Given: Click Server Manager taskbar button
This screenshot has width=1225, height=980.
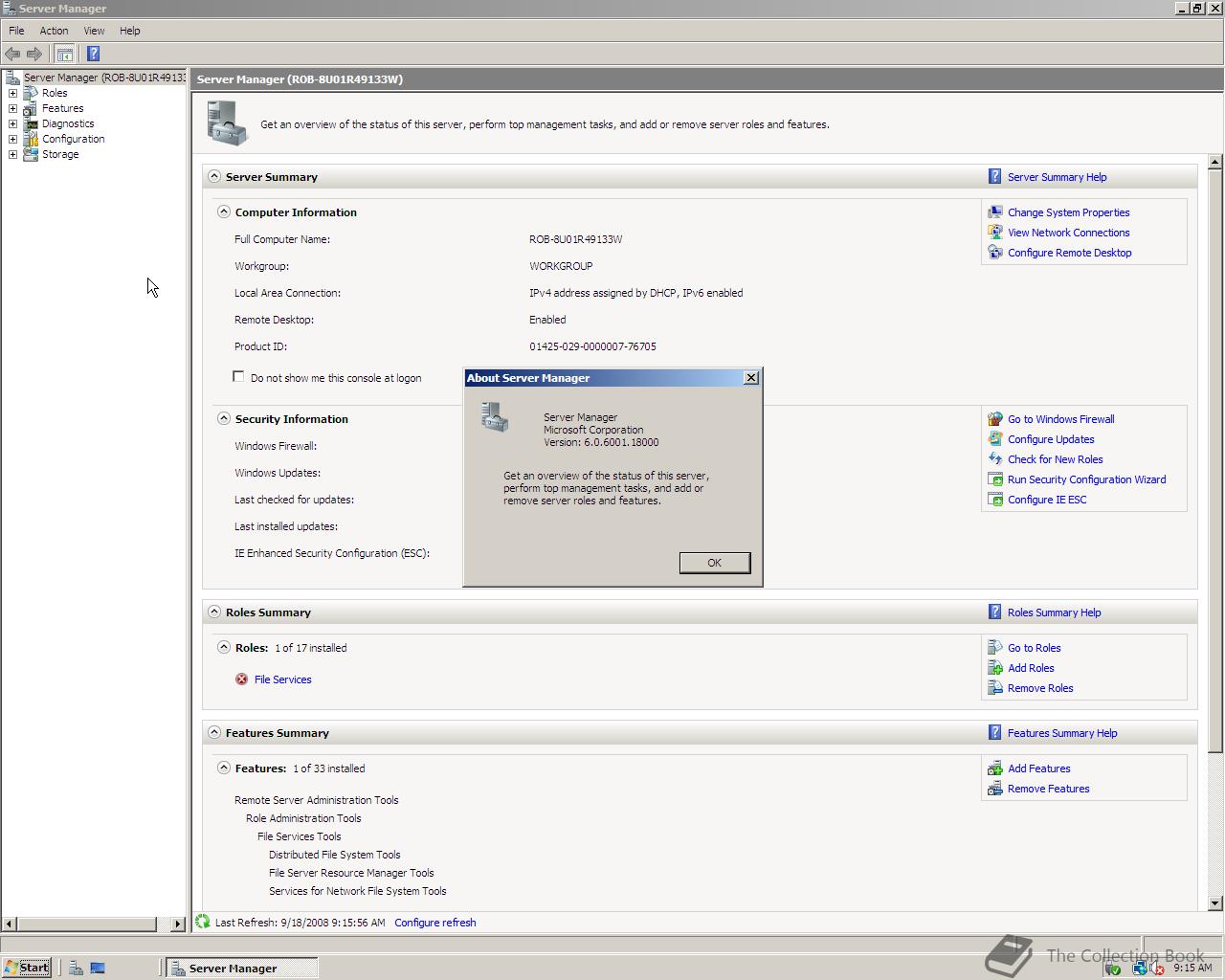Looking at the screenshot, I should tap(241, 968).
